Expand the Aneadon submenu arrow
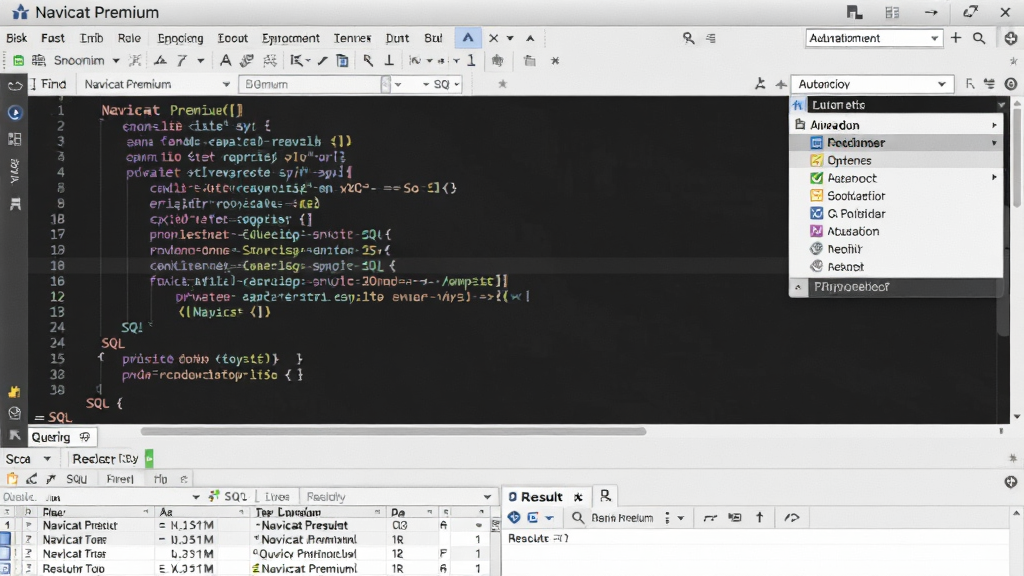This screenshot has height=576, width=1024. pyautogui.click(x=994, y=125)
